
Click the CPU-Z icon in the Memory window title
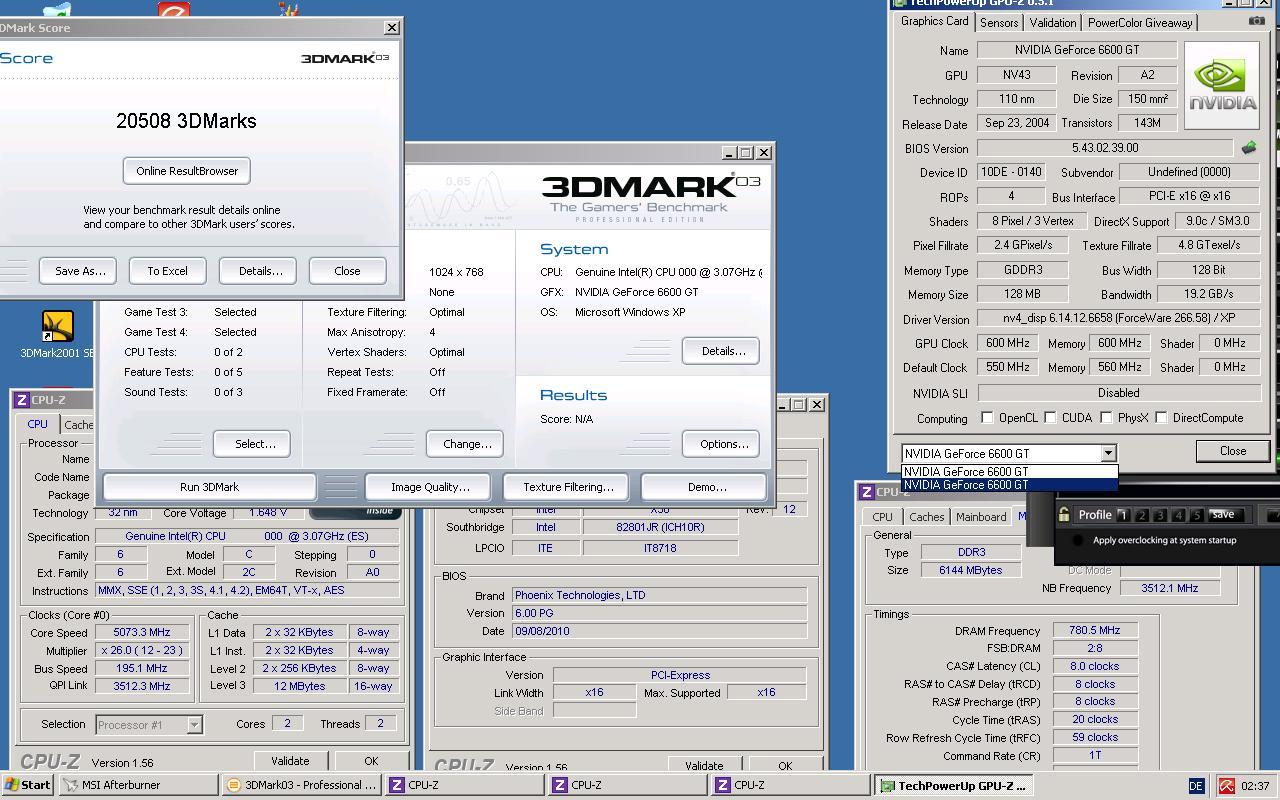(865, 492)
